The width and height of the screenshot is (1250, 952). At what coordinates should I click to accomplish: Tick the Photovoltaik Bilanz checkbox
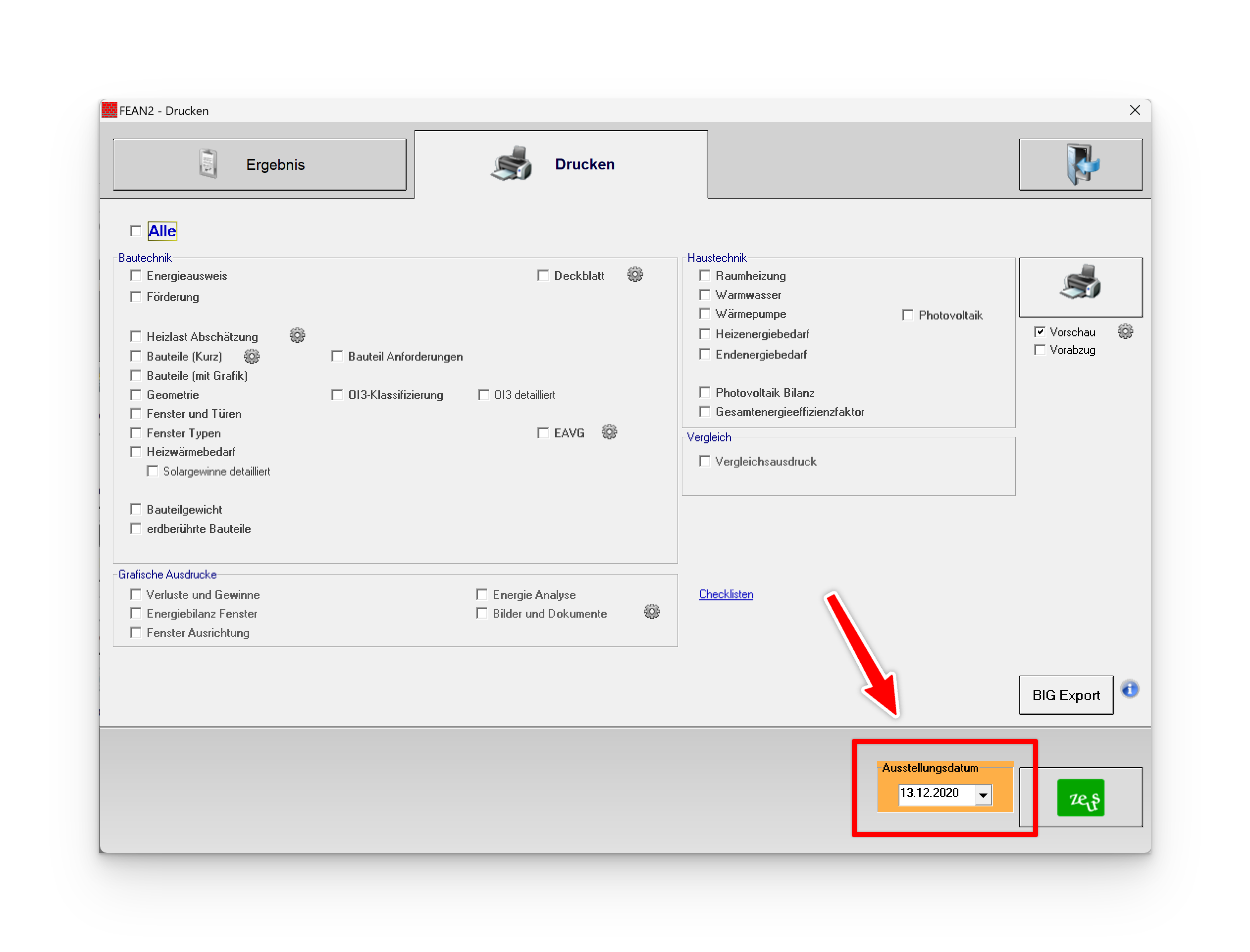point(704,392)
